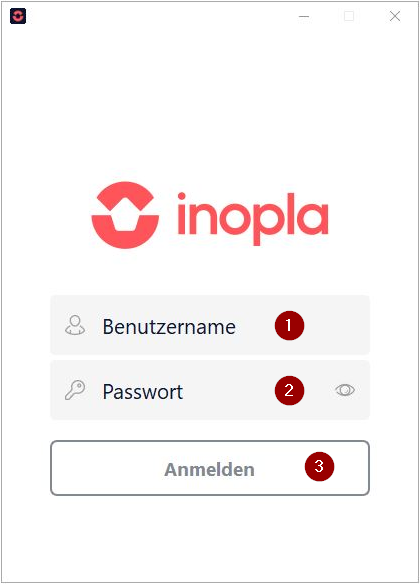
Task: Click the key icon beside Passwort
Action: 75,390
